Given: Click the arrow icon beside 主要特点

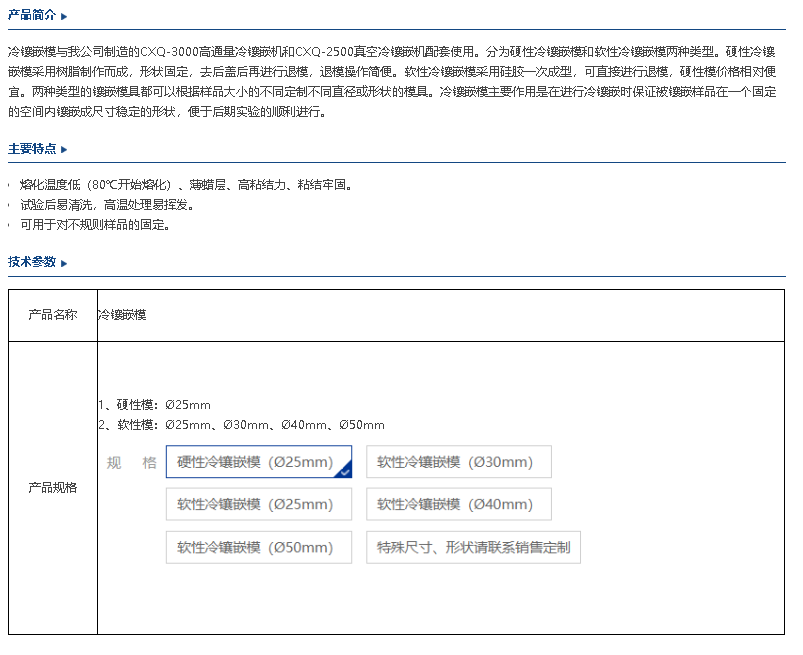Looking at the screenshot, I should click(x=64, y=149).
